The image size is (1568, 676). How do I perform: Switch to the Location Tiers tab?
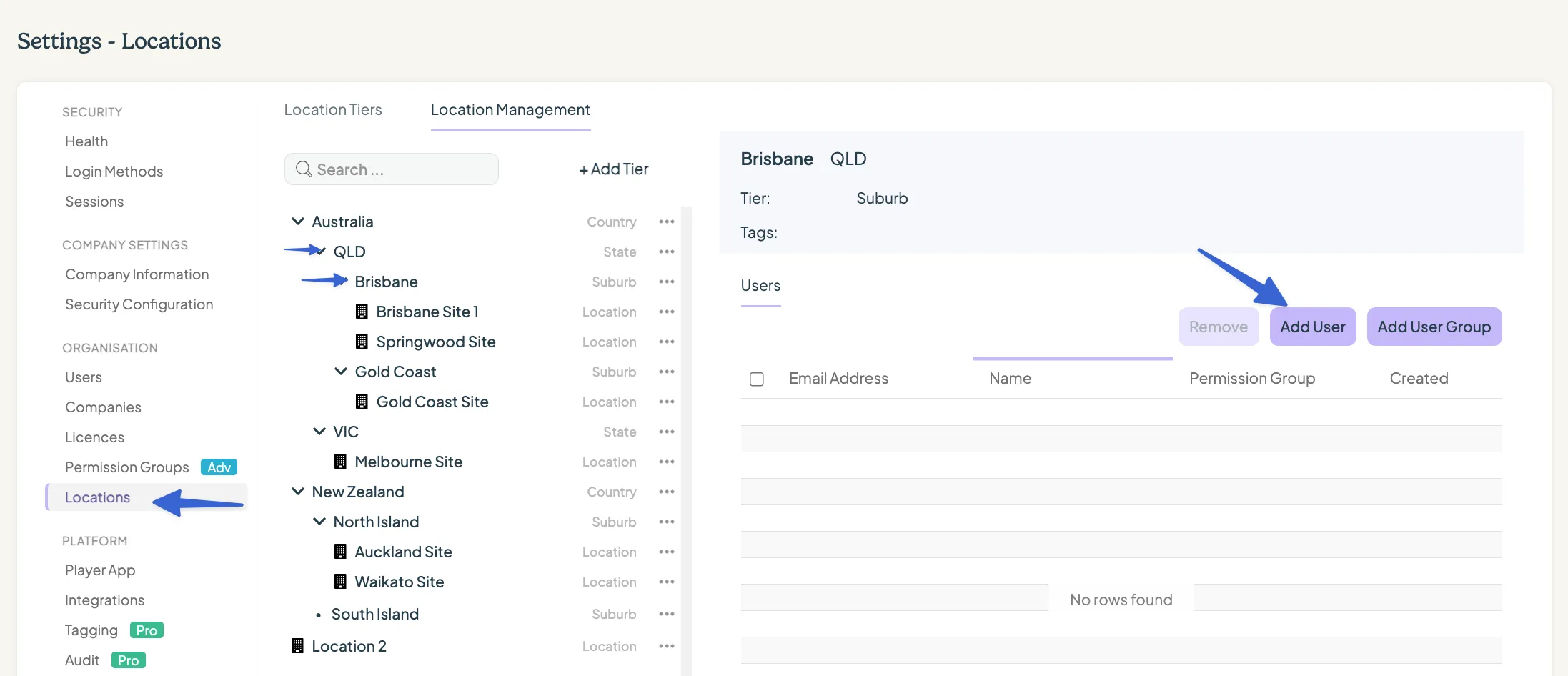[x=333, y=109]
